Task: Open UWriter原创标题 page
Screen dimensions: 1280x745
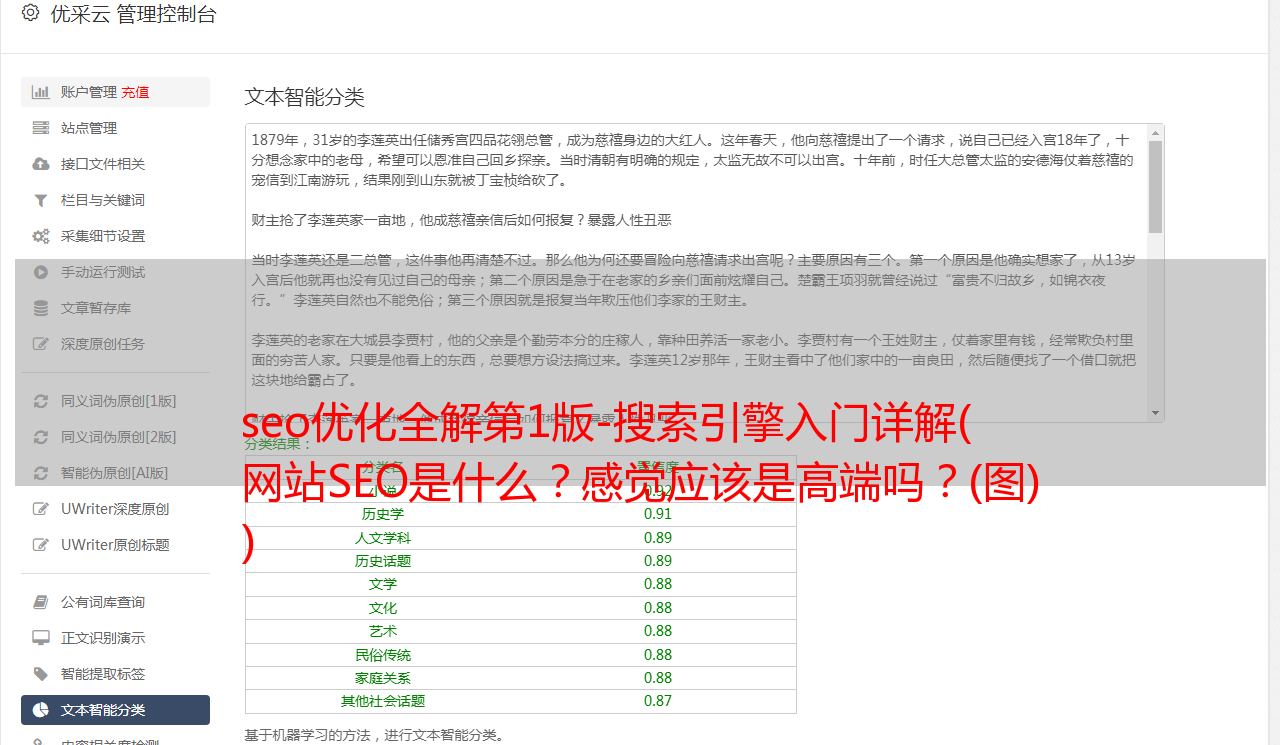Action: (115, 545)
